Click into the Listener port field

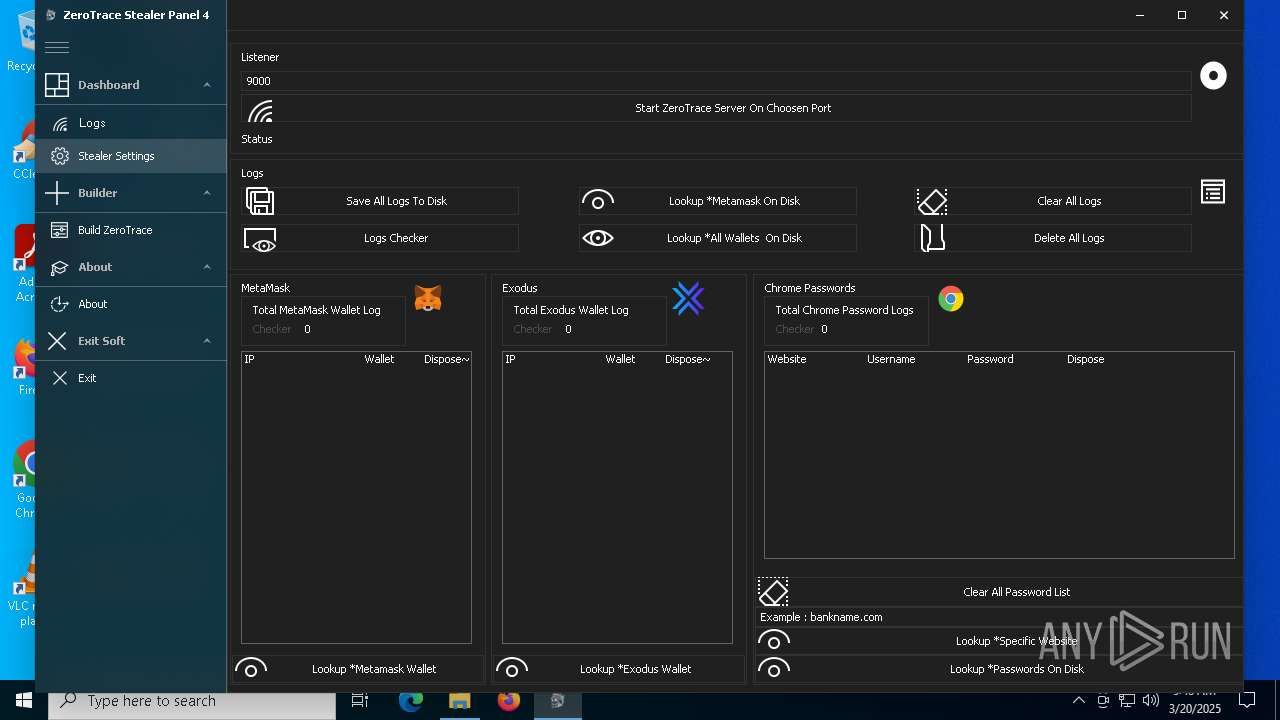click(716, 81)
